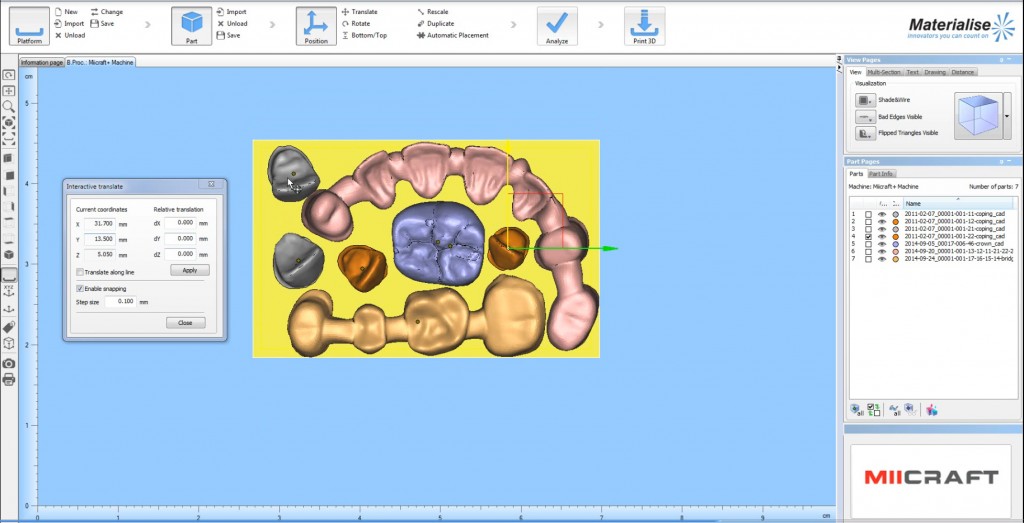Screen dimensions: 1024x523
Task: Select the Rotate tool in Position group
Action: click(361, 23)
